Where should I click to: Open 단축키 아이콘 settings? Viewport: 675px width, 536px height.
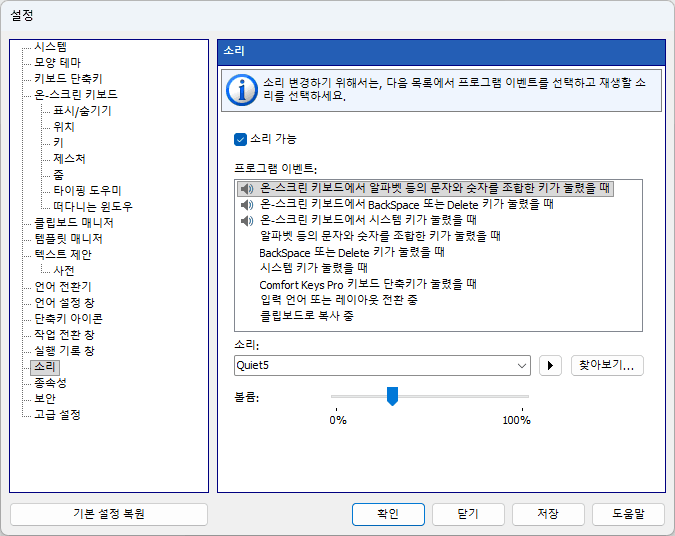[x=68, y=319]
